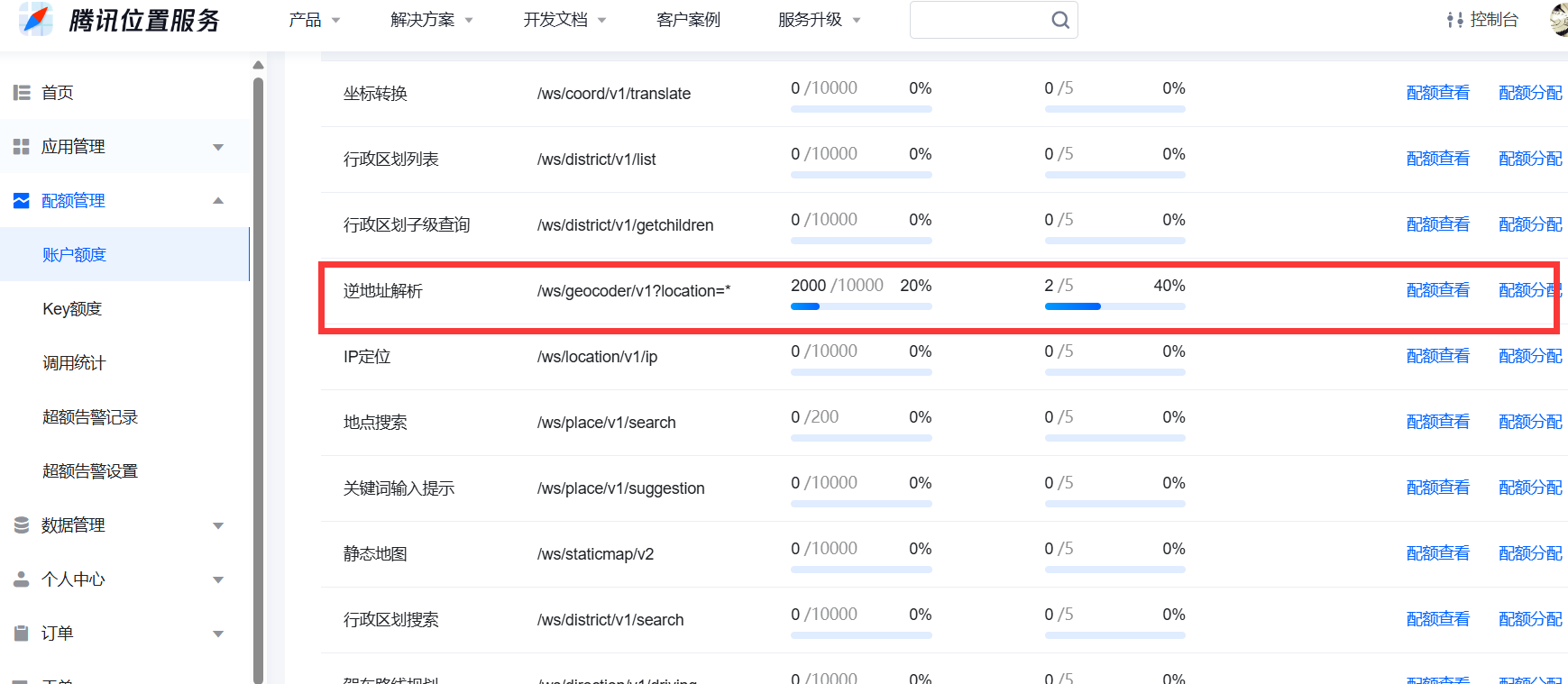Open the user avatar in top bar
Image resolution: width=1568 pixels, height=684 pixels.
click(1559, 20)
